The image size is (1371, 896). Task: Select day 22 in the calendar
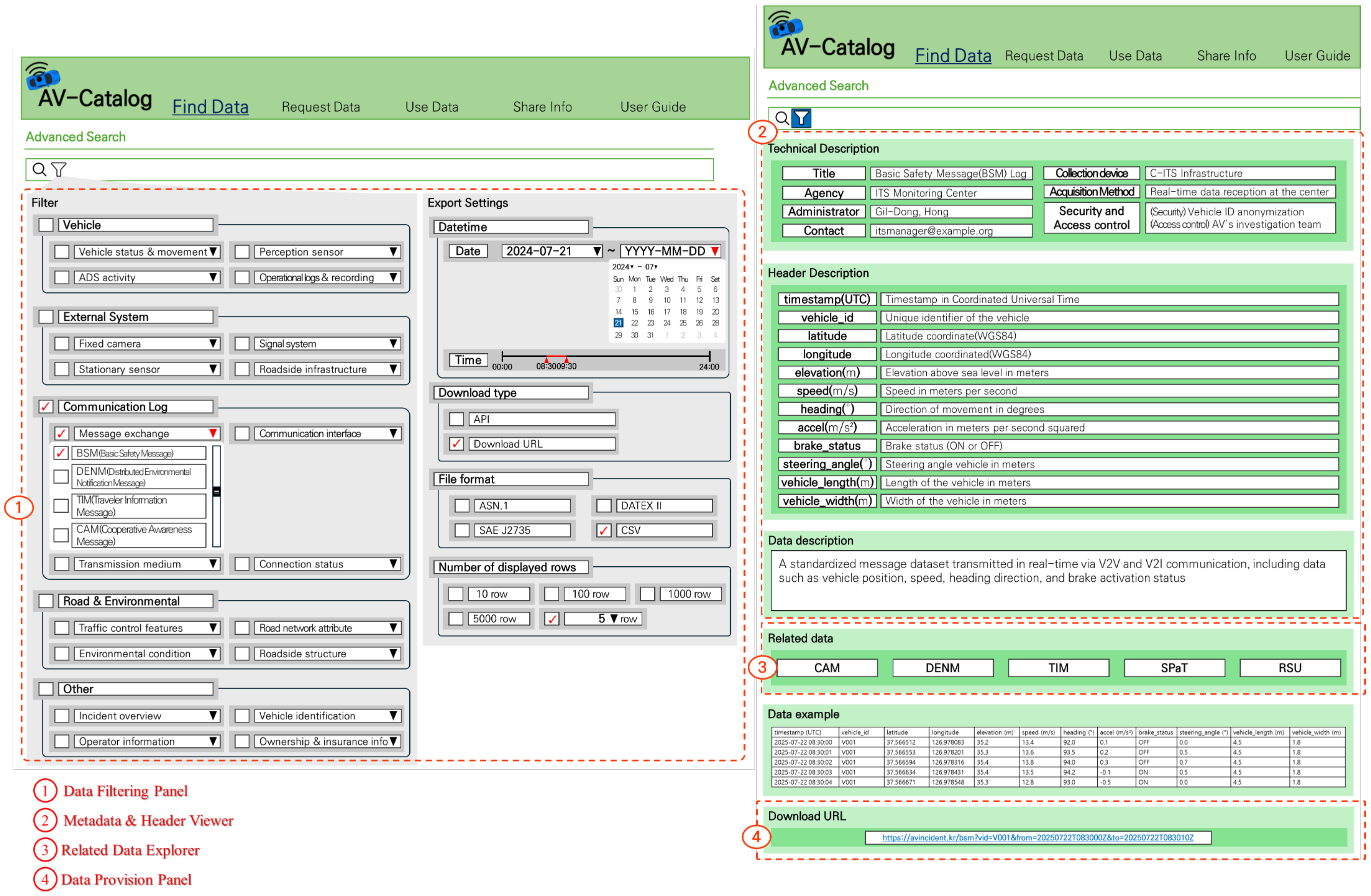coord(634,323)
